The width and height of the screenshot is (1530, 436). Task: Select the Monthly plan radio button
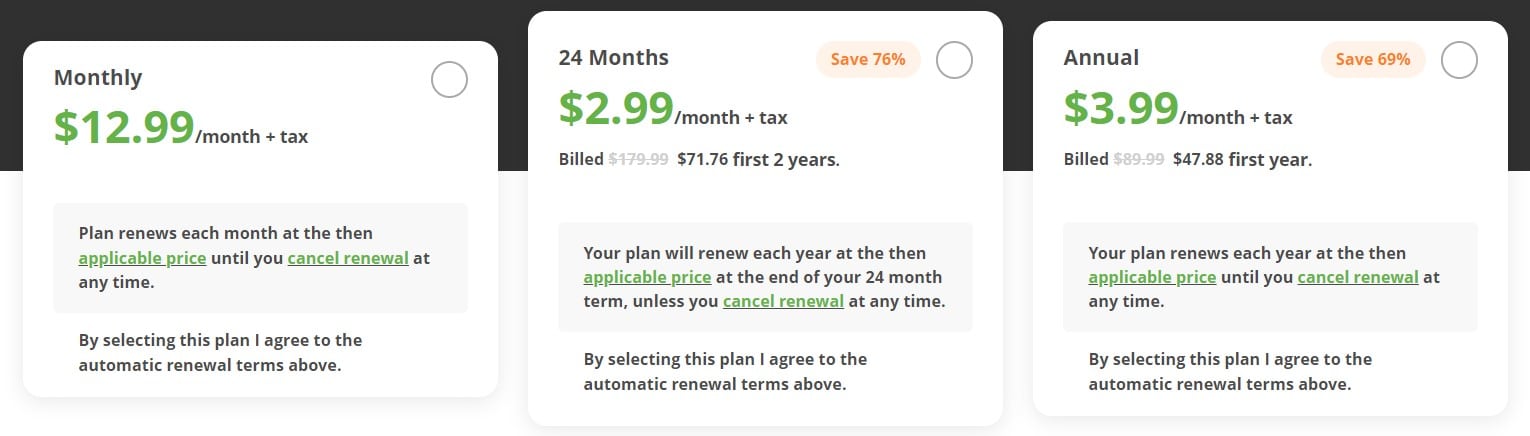[x=449, y=80]
